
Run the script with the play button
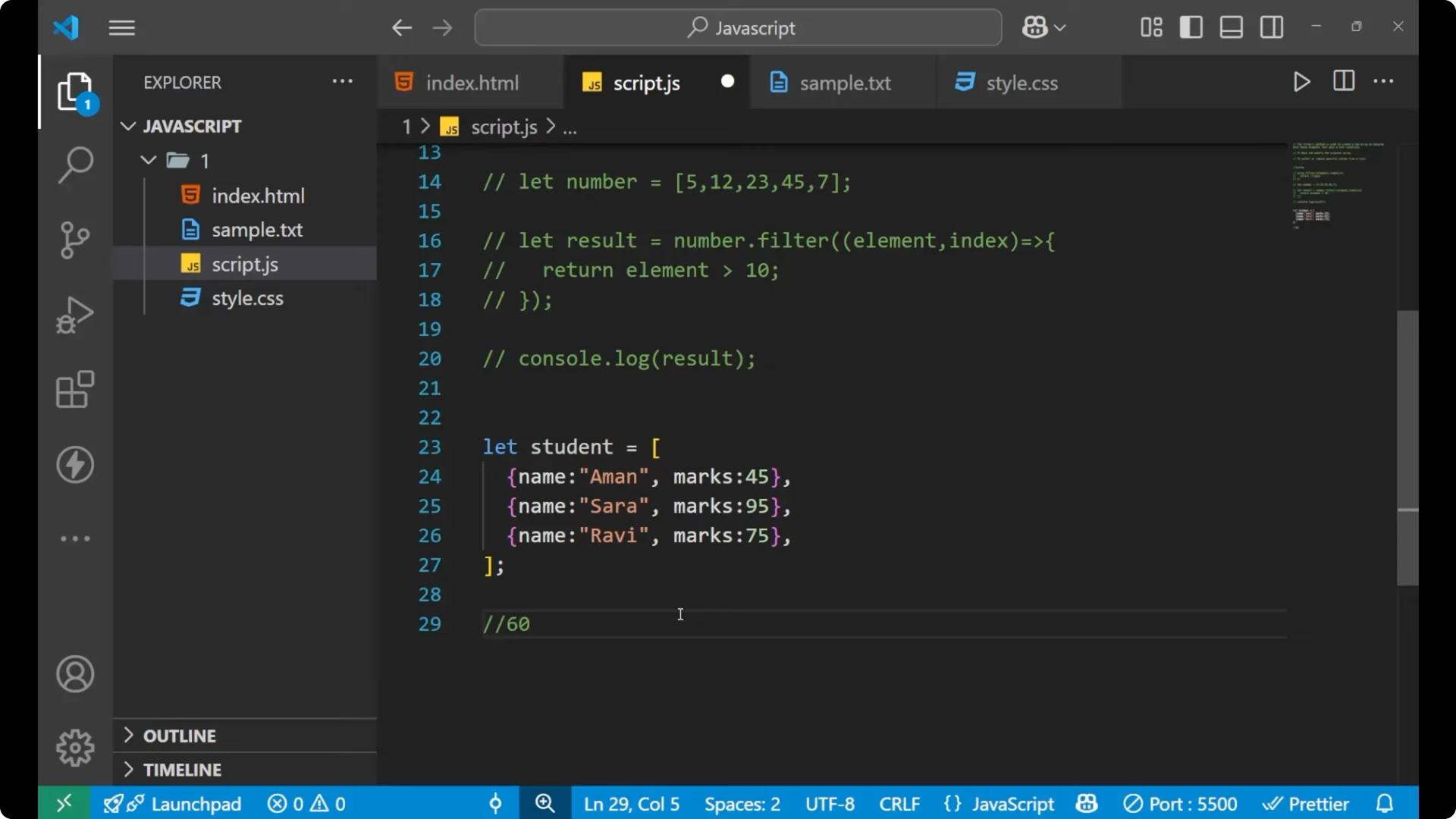pyautogui.click(x=1301, y=82)
